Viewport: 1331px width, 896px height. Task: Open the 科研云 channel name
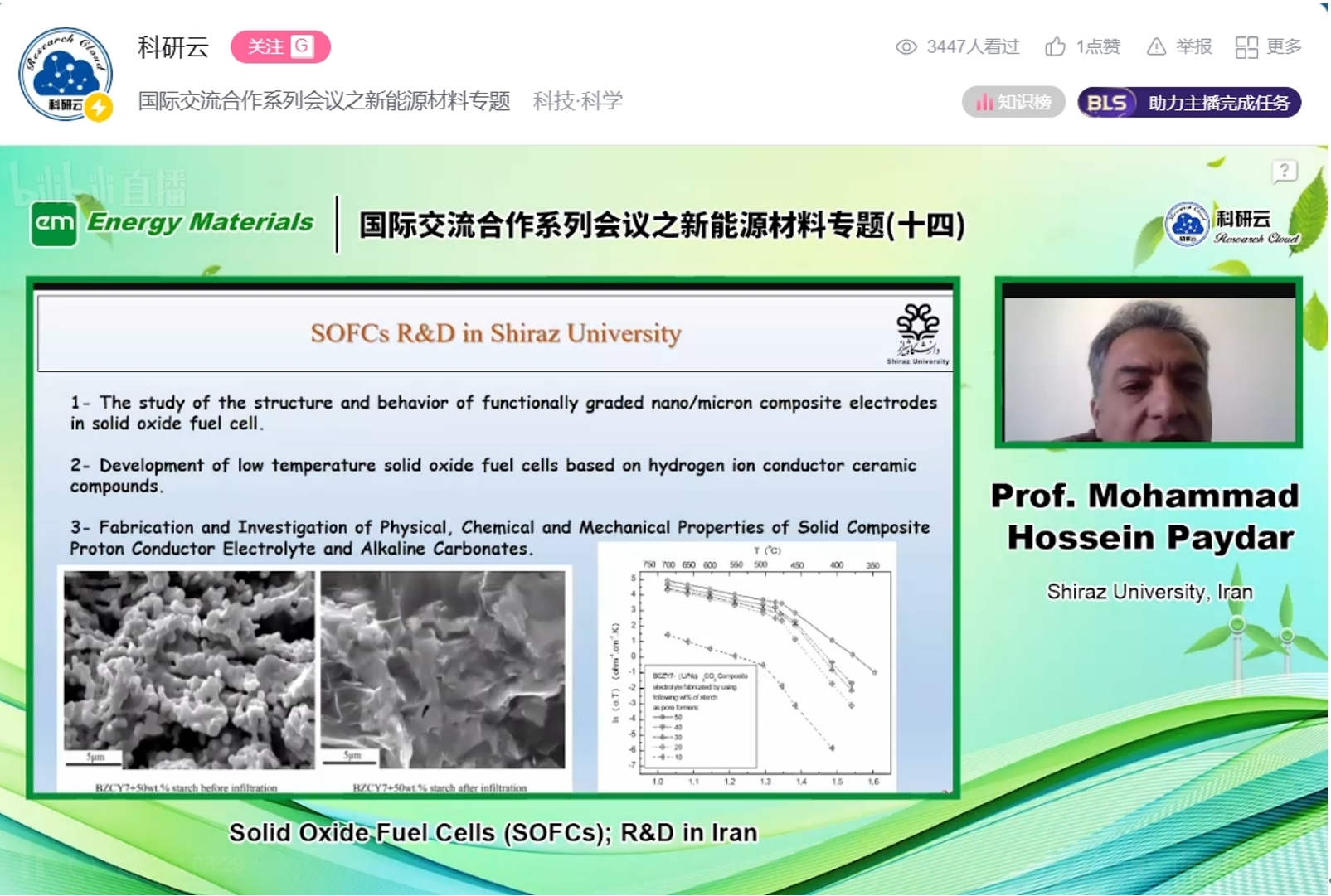click(173, 47)
